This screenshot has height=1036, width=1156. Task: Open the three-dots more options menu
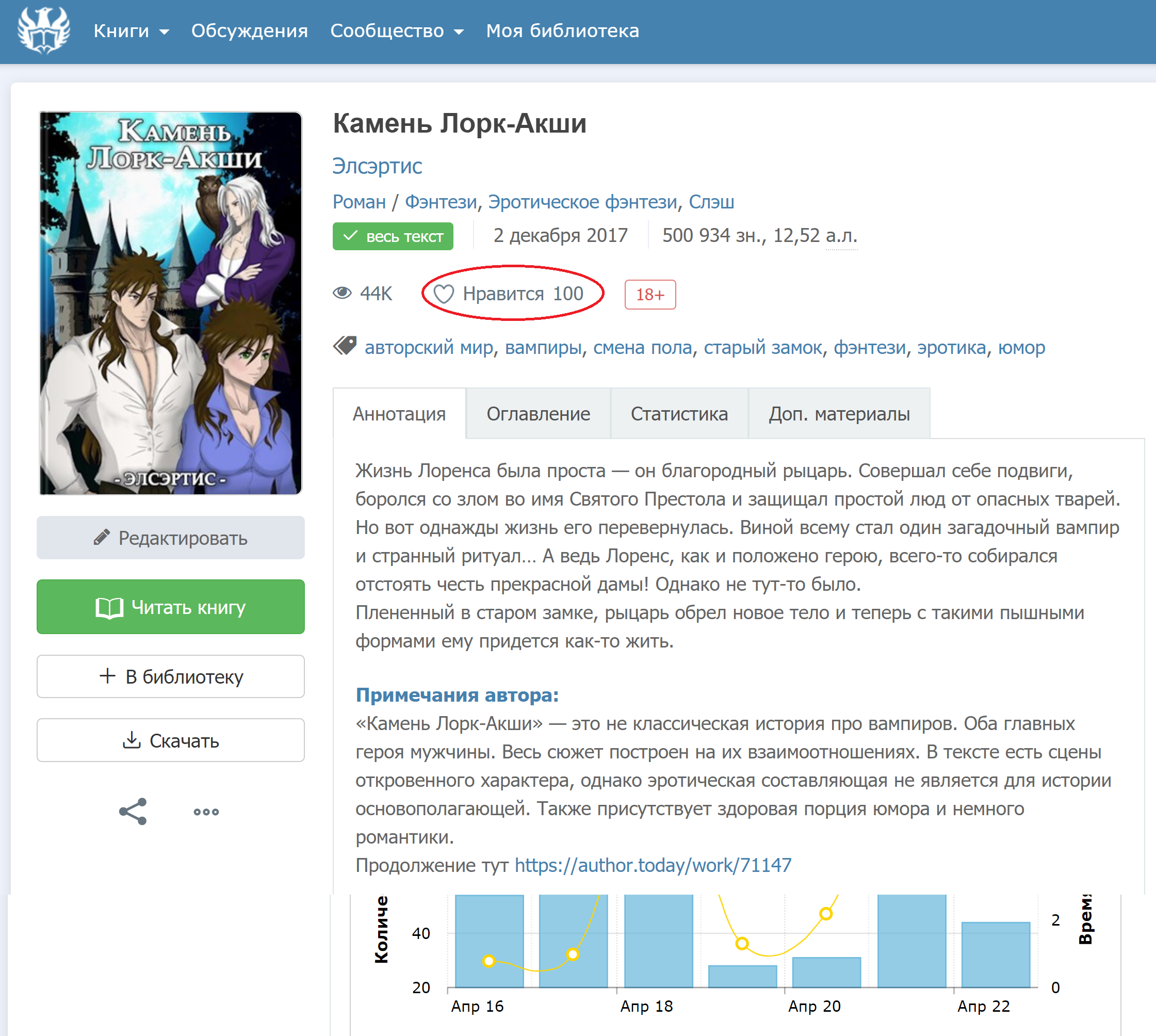pyautogui.click(x=206, y=812)
